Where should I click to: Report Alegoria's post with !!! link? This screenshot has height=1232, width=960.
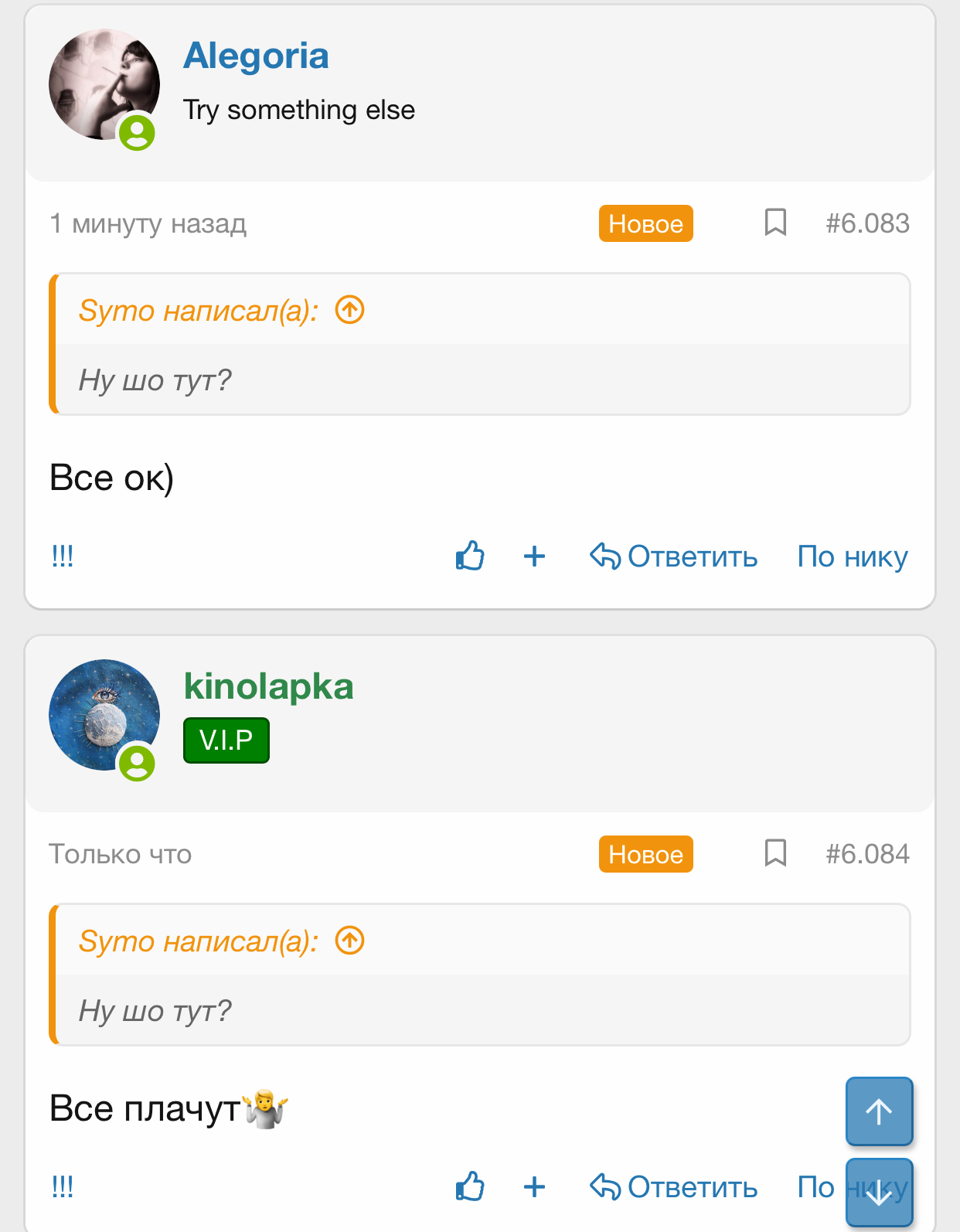tap(63, 556)
